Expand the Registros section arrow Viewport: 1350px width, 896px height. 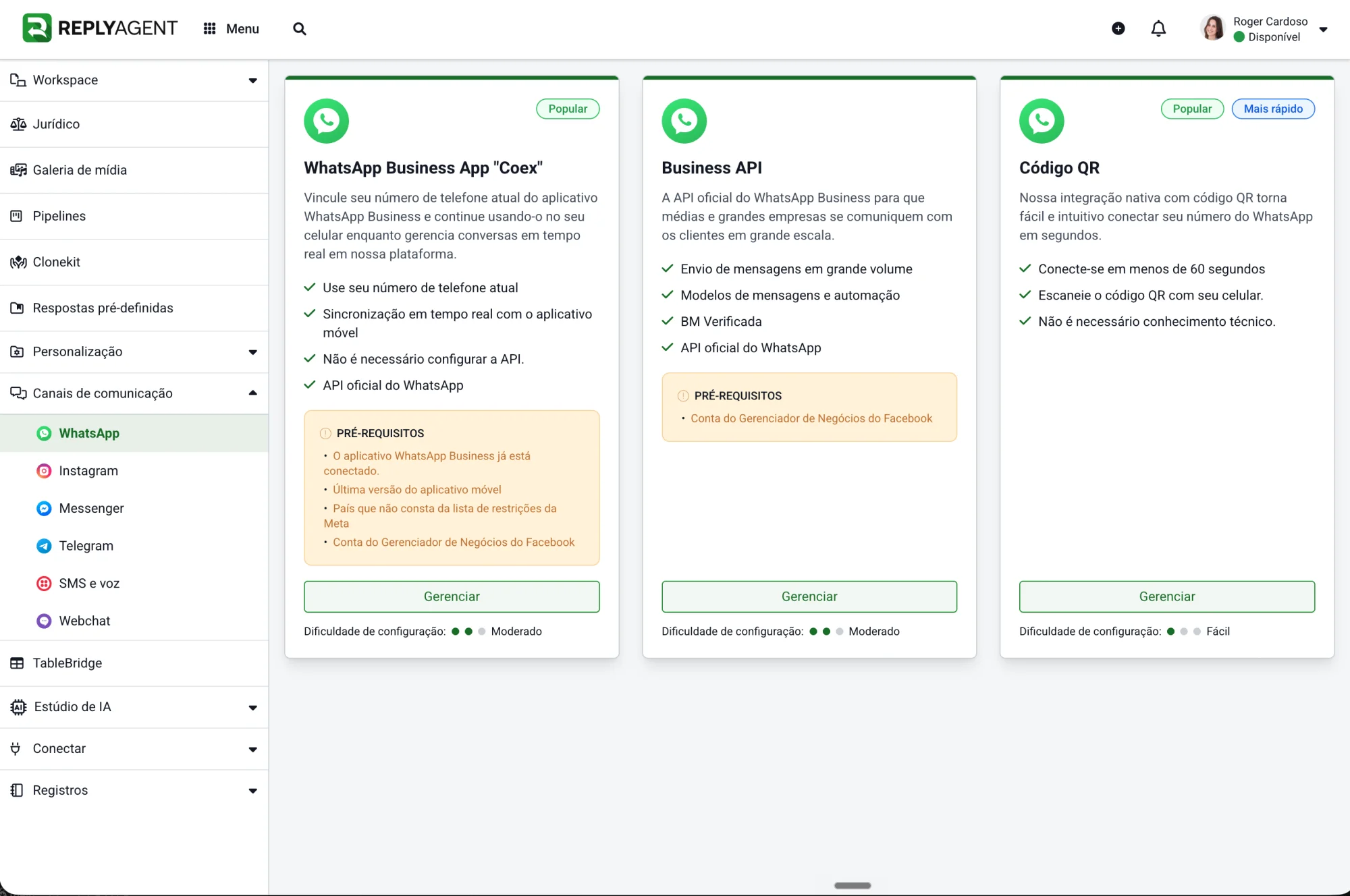click(x=252, y=791)
